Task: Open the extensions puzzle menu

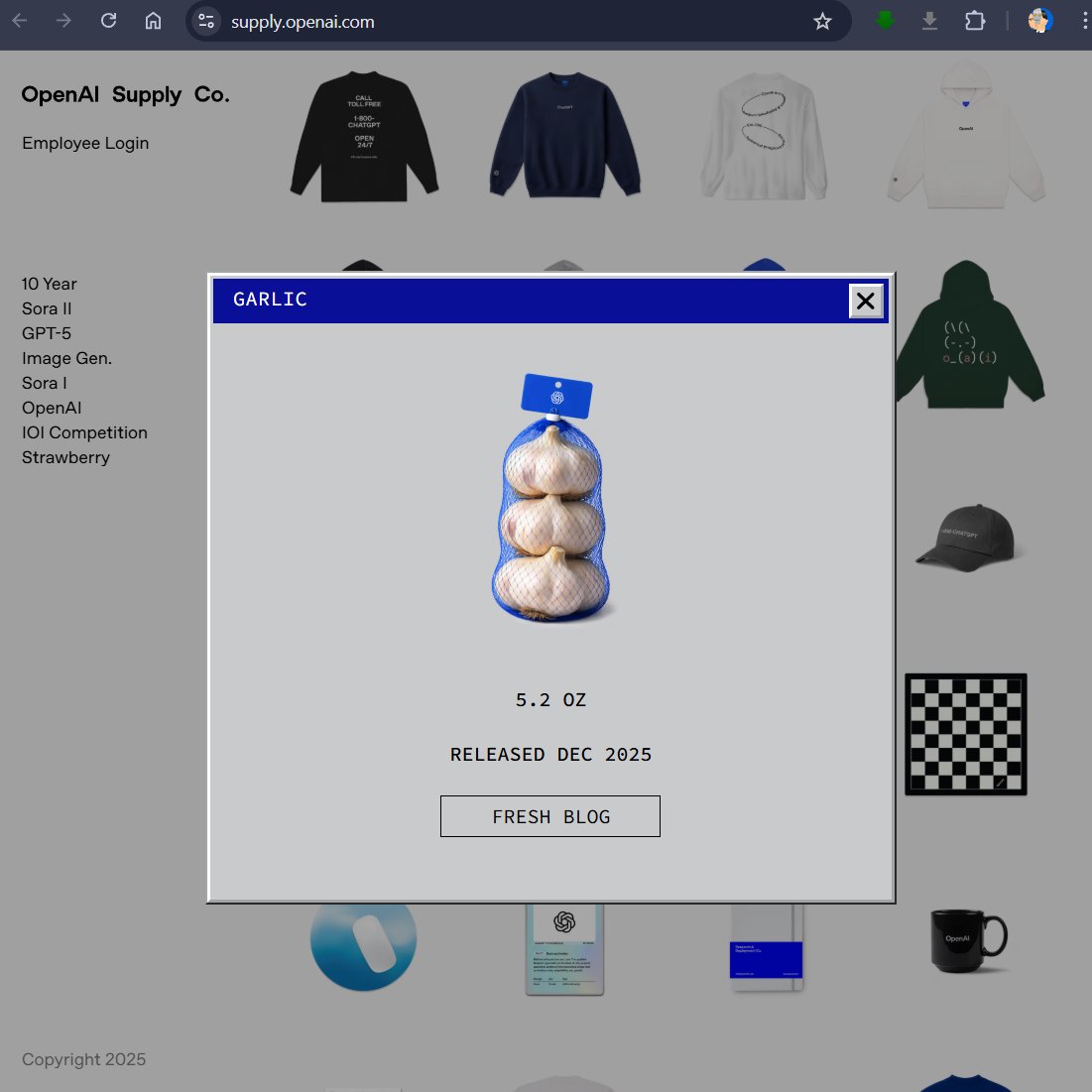Action: click(x=975, y=21)
